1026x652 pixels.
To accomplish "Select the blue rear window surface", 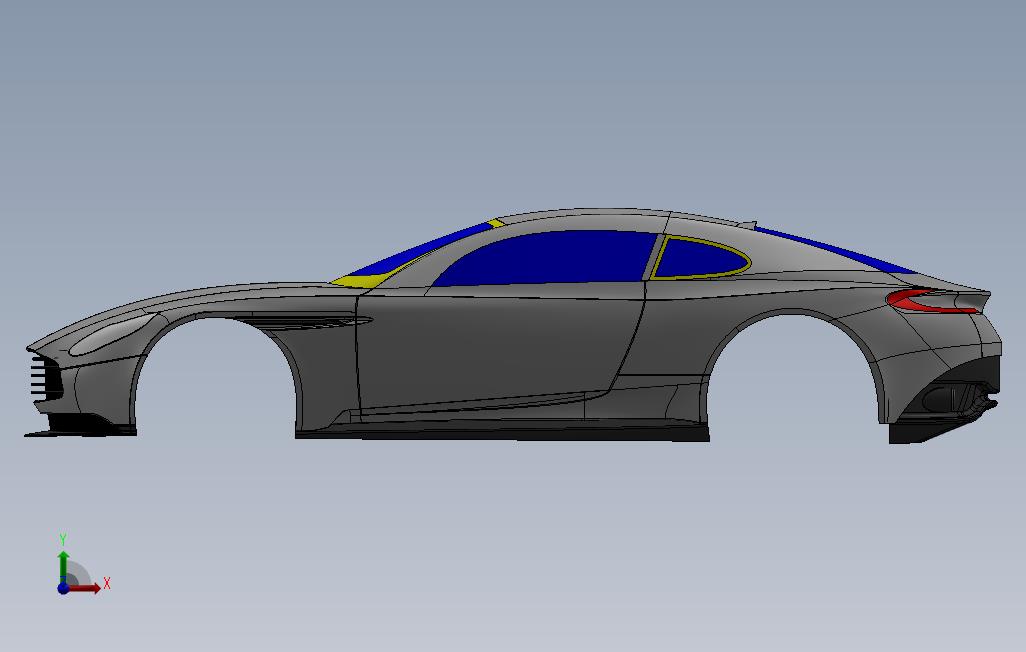I will pyautogui.click(x=838, y=249).
